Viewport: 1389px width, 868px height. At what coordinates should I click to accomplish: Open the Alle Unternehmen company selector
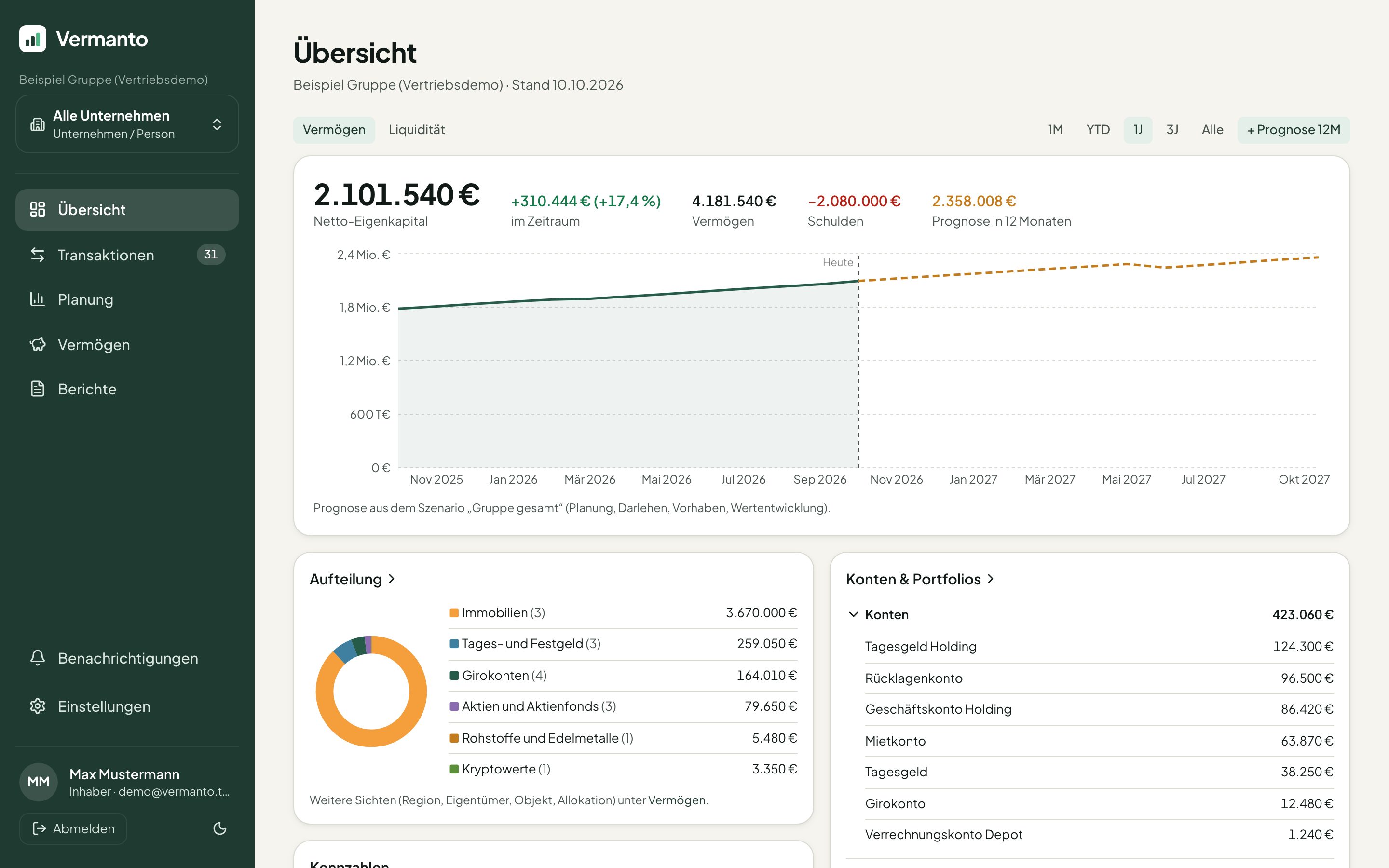tap(127, 124)
